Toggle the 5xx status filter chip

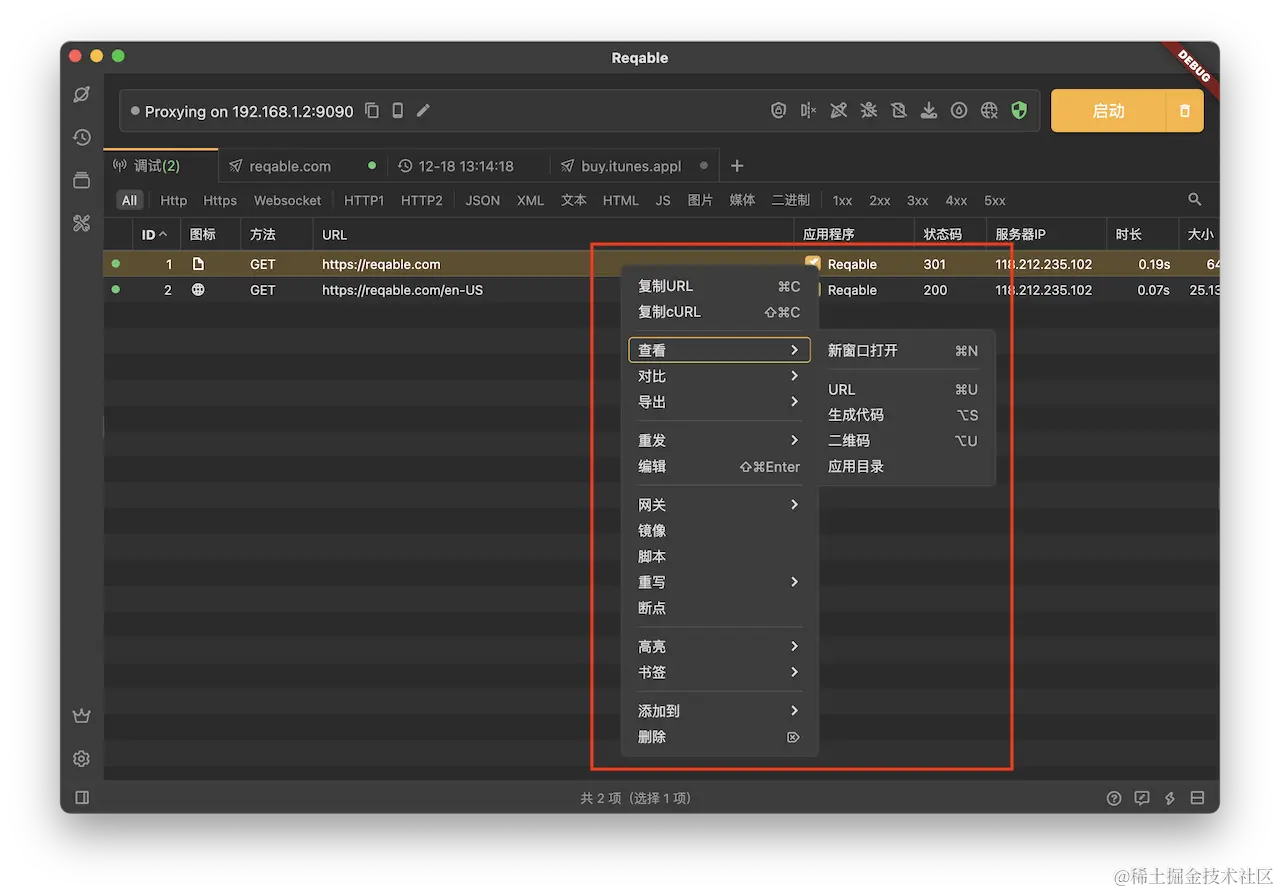995,200
